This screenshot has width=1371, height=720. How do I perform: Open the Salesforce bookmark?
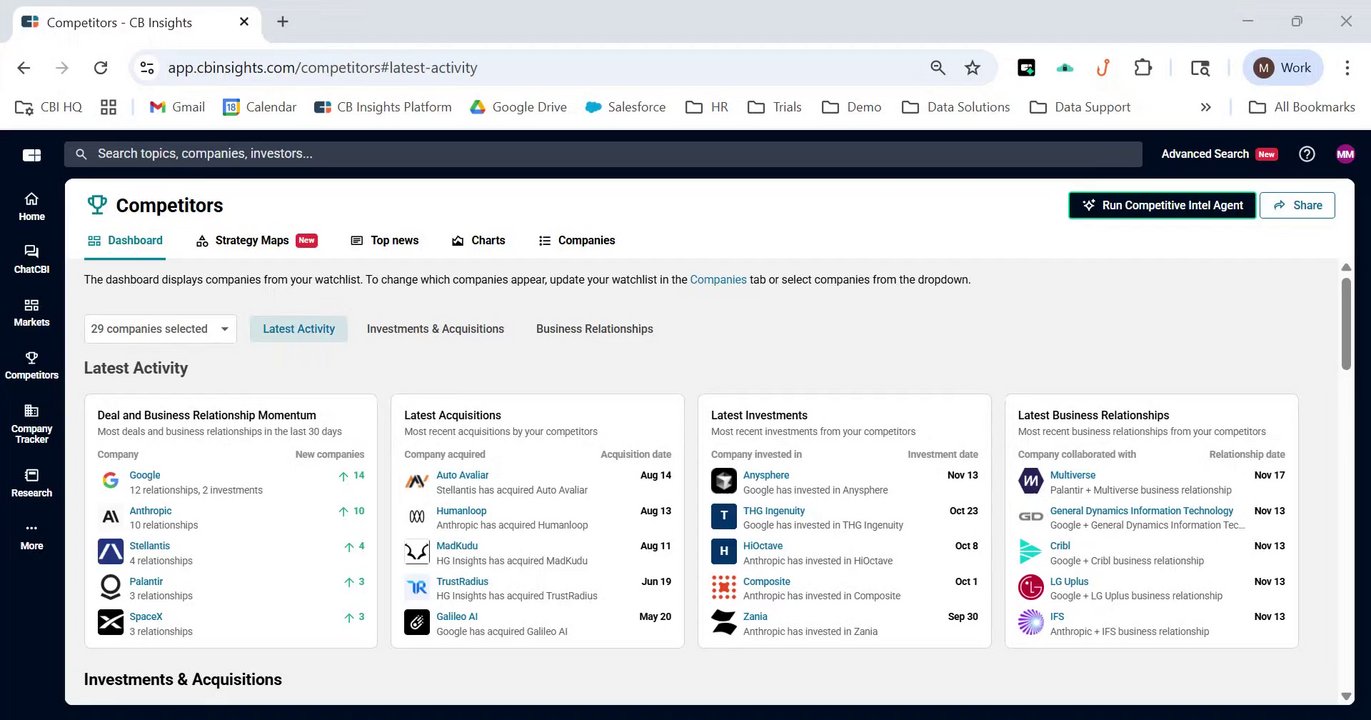626,107
